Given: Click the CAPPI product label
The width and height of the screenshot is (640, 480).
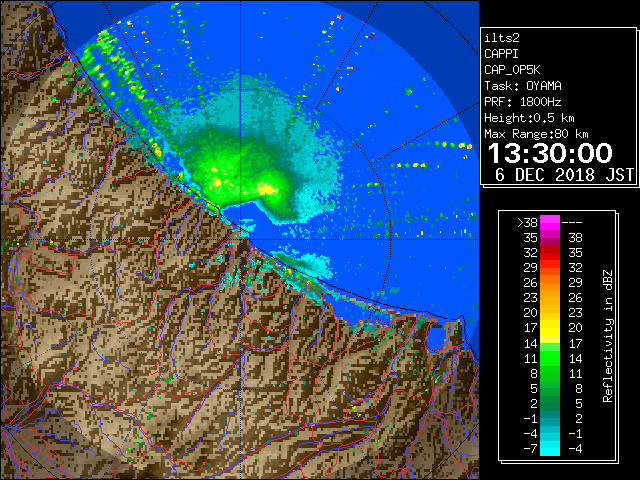Looking at the screenshot, I should [x=501, y=54].
